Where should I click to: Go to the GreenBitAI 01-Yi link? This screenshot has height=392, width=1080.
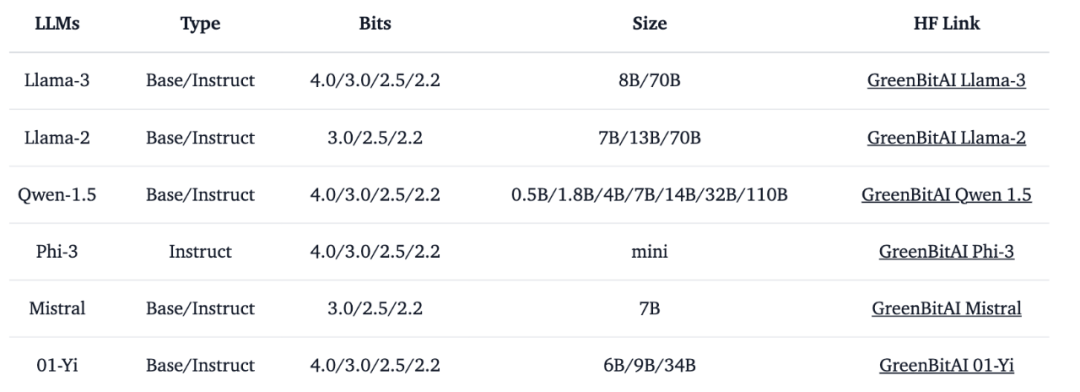946,365
